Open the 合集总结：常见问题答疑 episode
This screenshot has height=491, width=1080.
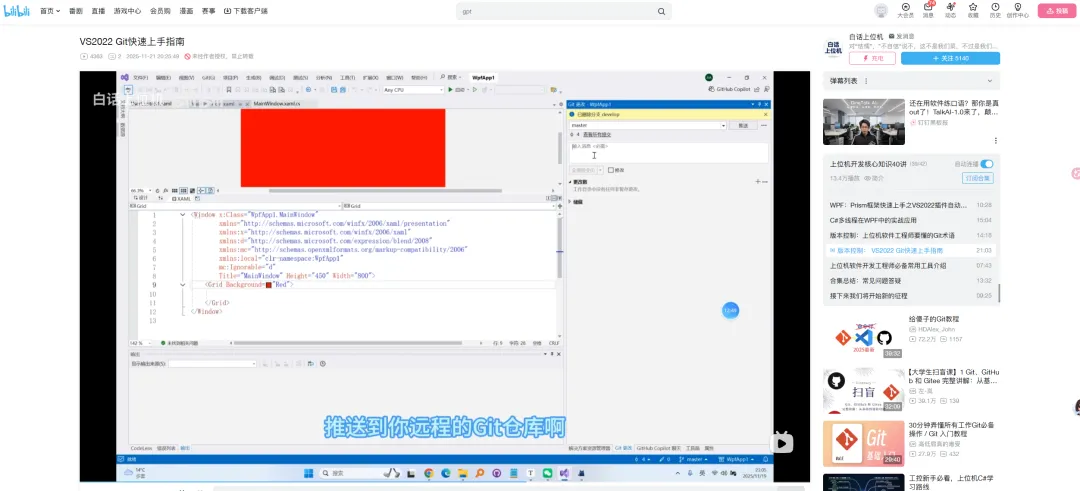(911, 281)
